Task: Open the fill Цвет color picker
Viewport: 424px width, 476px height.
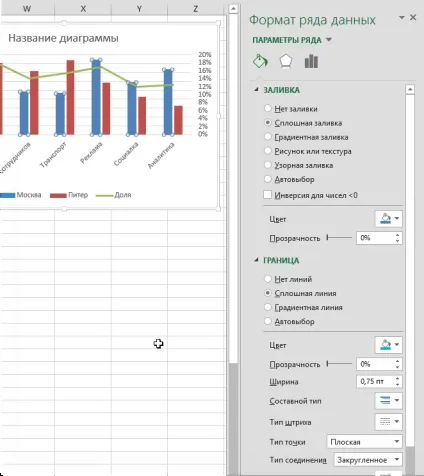Action: 389,219
